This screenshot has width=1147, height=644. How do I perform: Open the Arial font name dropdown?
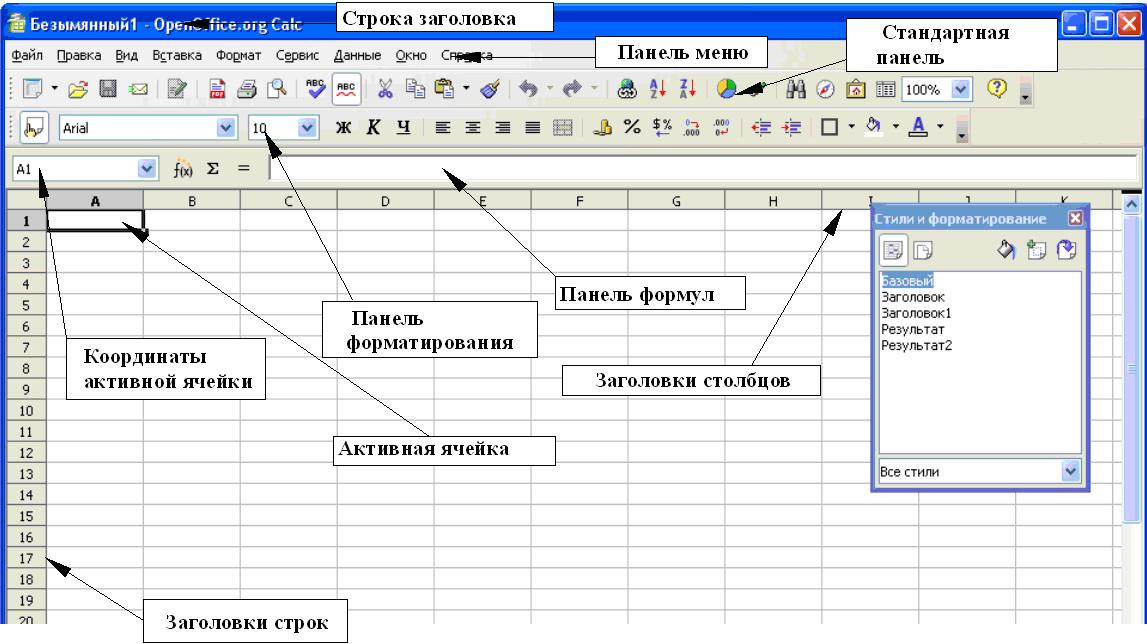point(226,128)
